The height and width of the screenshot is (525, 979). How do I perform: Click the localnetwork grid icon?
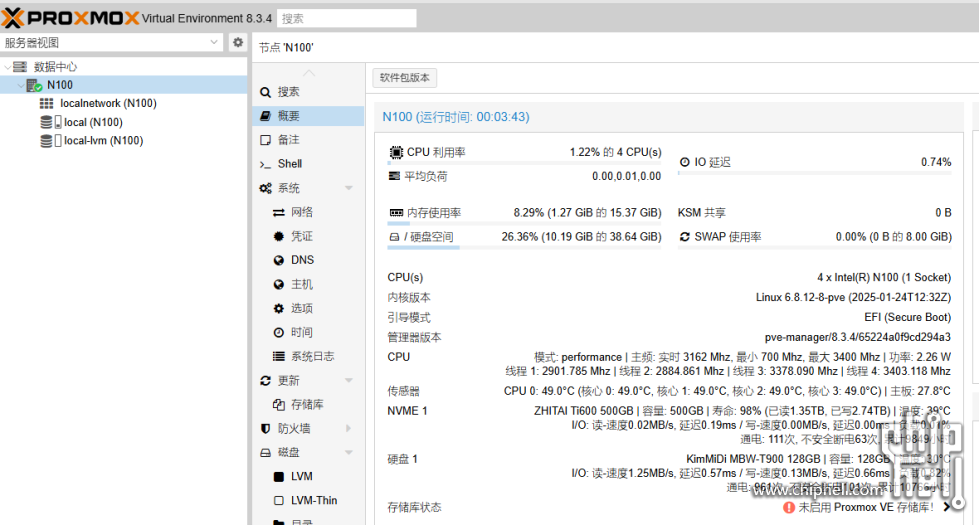[x=47, y=104]
